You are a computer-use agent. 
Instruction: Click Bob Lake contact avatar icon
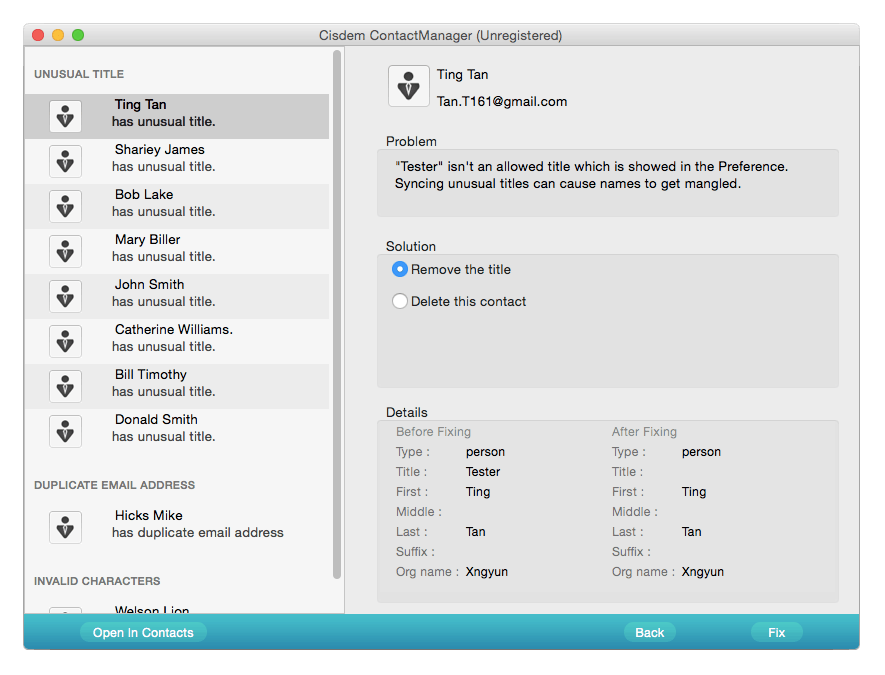65,207
